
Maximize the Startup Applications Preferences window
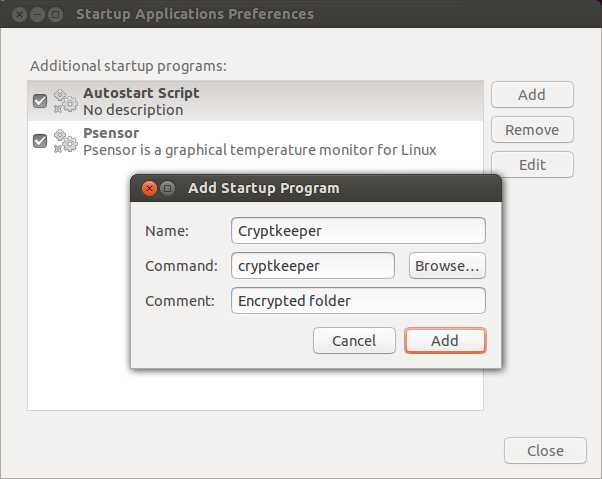tap(55, 15)
